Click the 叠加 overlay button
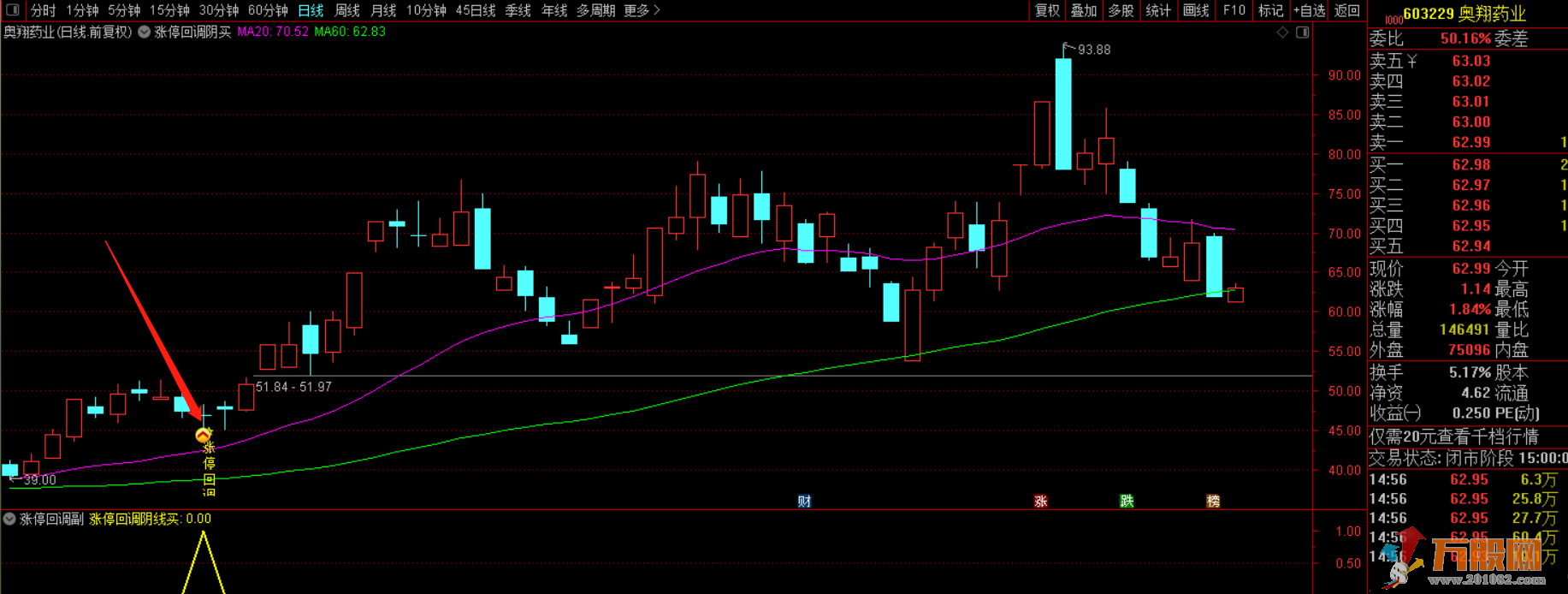1568x594 pixels. [1084, 10]
